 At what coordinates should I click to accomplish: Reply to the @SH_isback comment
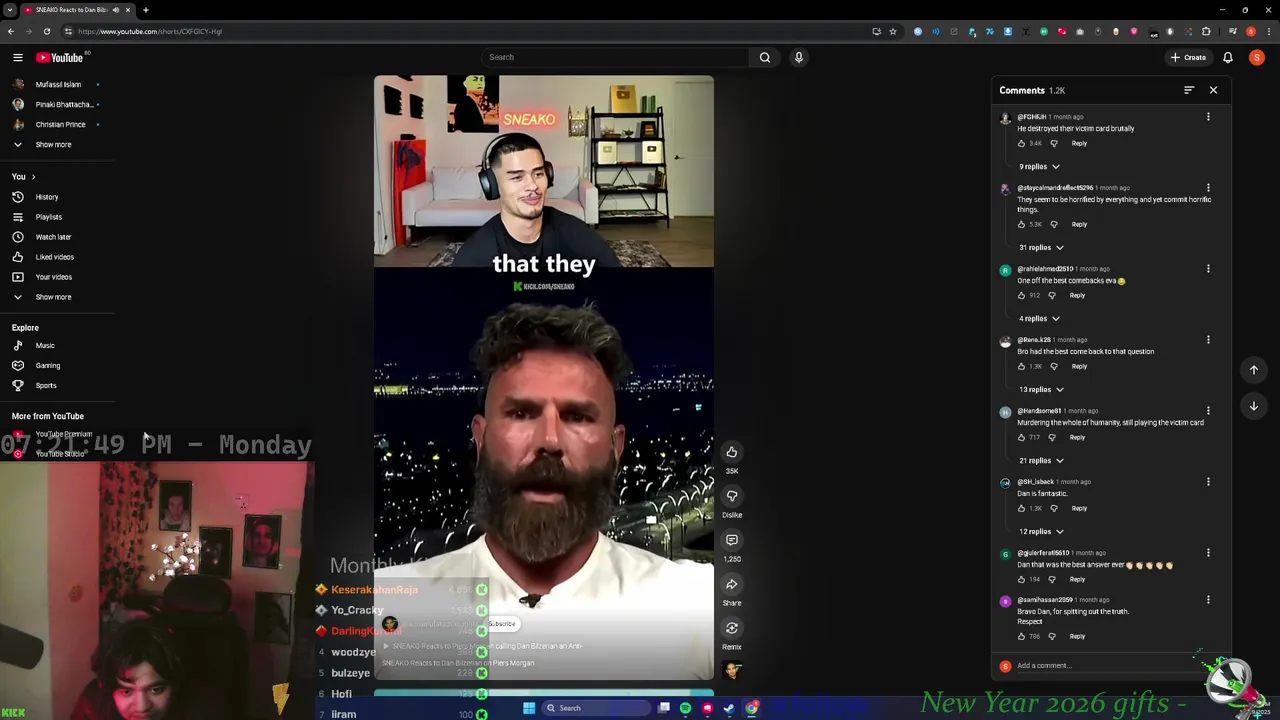click(x=1079, y=508)
